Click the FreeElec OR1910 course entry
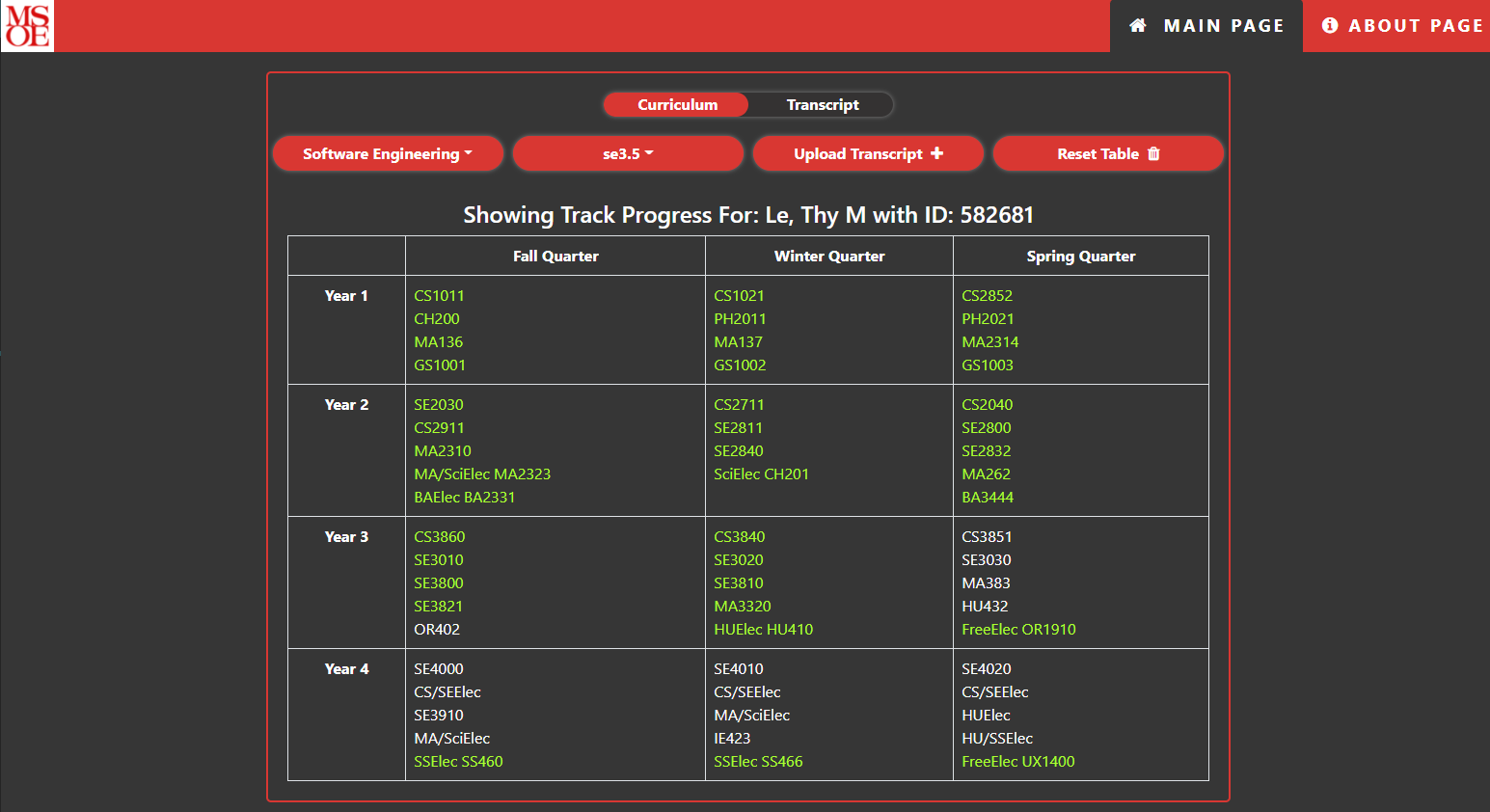 tap(1018, 630)
